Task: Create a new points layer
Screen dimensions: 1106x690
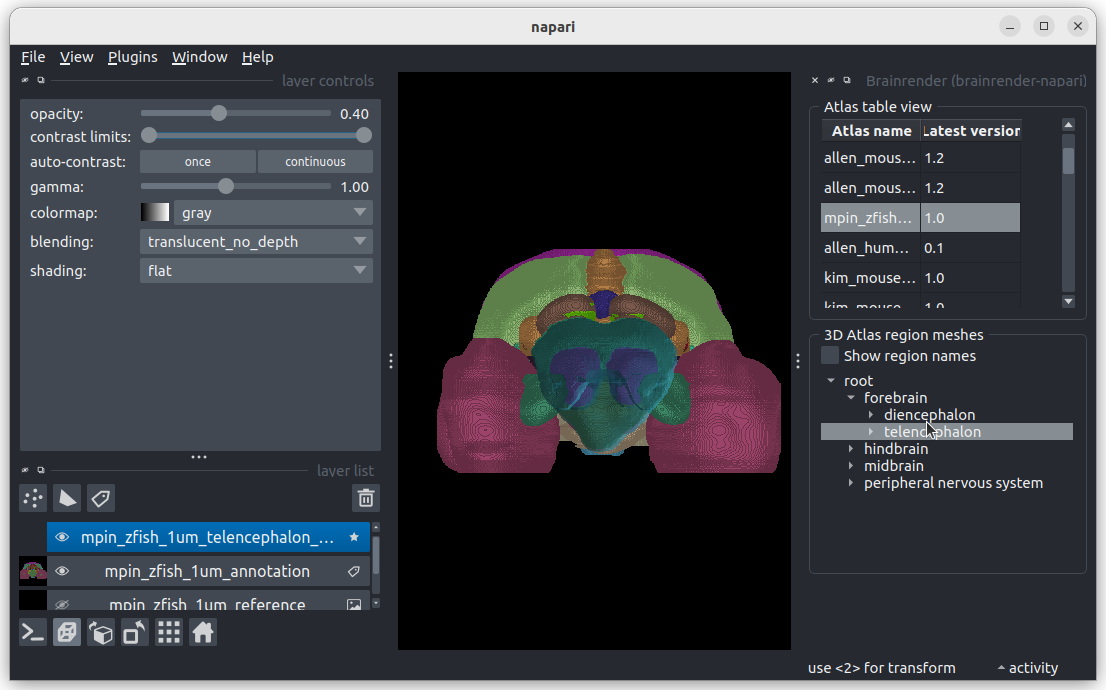Action: coord(33,497)
